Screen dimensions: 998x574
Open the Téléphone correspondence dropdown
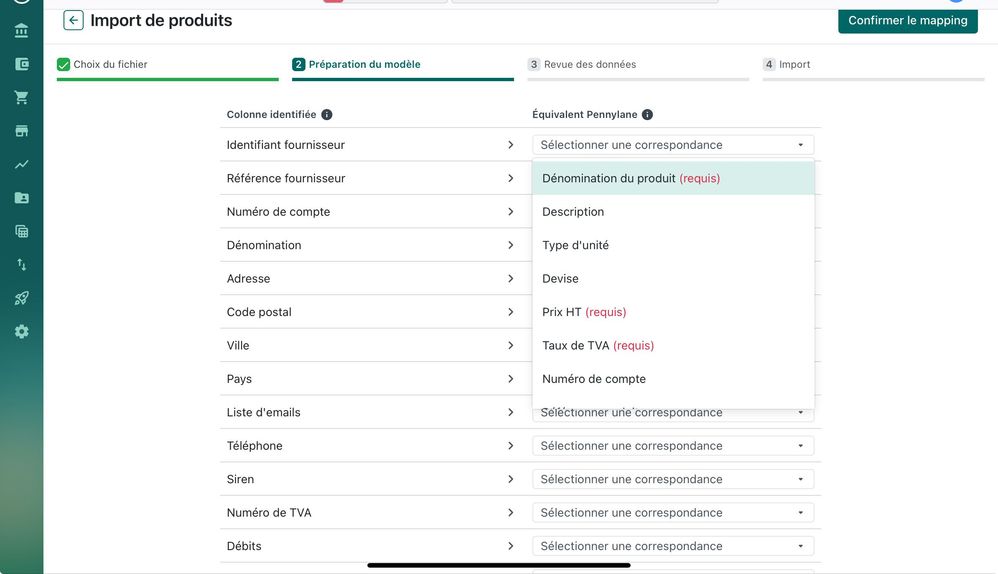672,446
